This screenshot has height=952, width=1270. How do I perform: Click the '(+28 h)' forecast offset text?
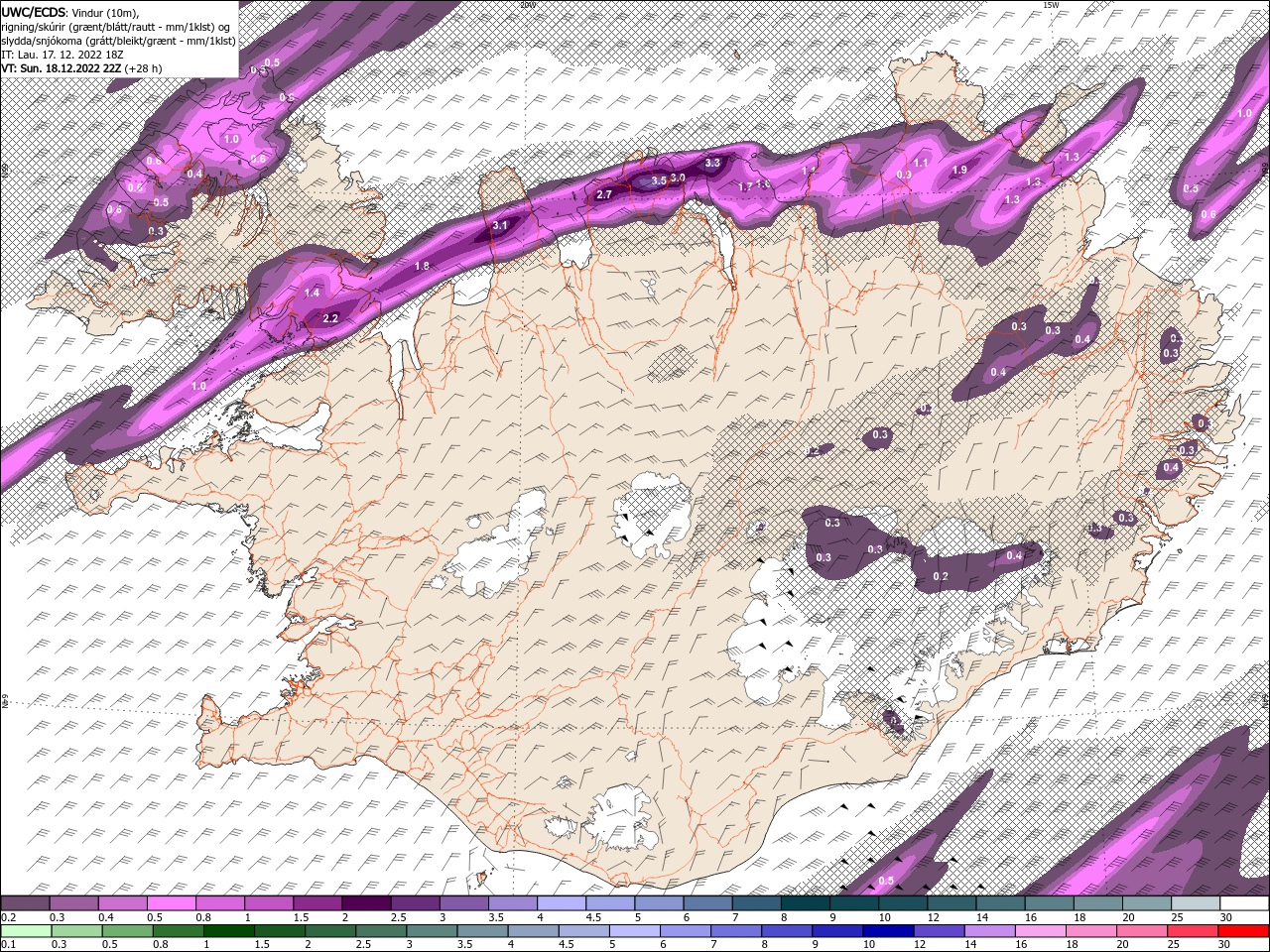pos(143,68)
